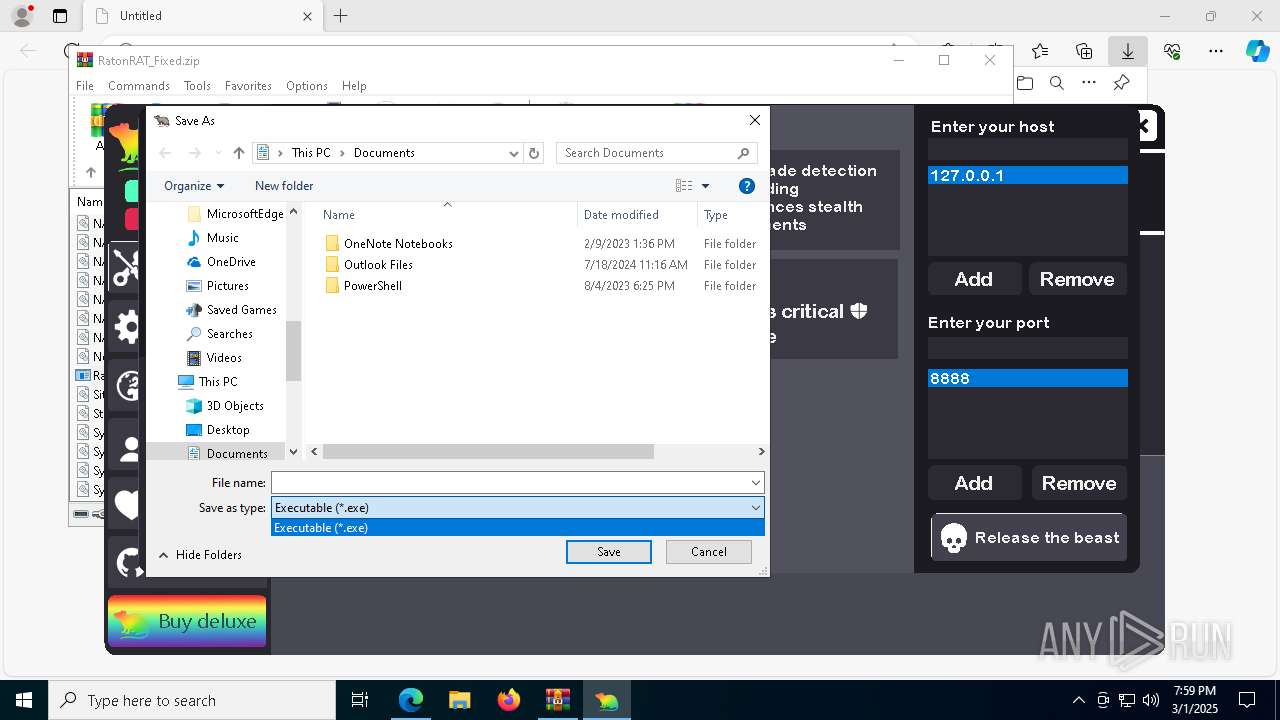Viewport: 1280px width, 720px height.
Task: Open the settings gear in the sidebar
Action: click(x=127, y=327)
